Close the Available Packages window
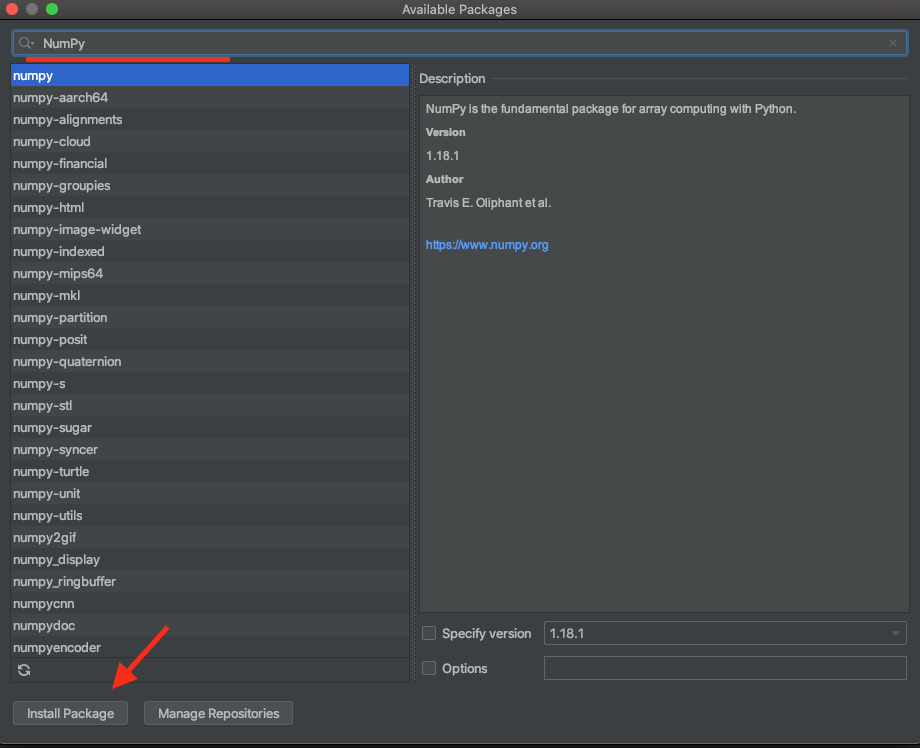 coord(12,9)
